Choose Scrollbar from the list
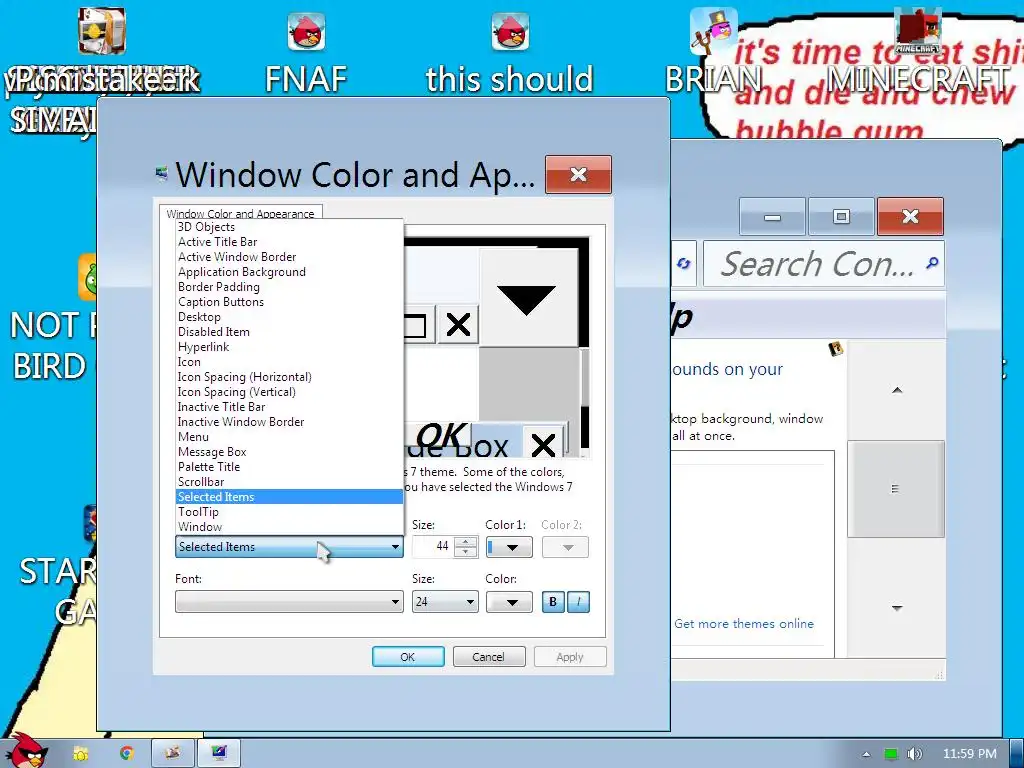 click(289, 482)
